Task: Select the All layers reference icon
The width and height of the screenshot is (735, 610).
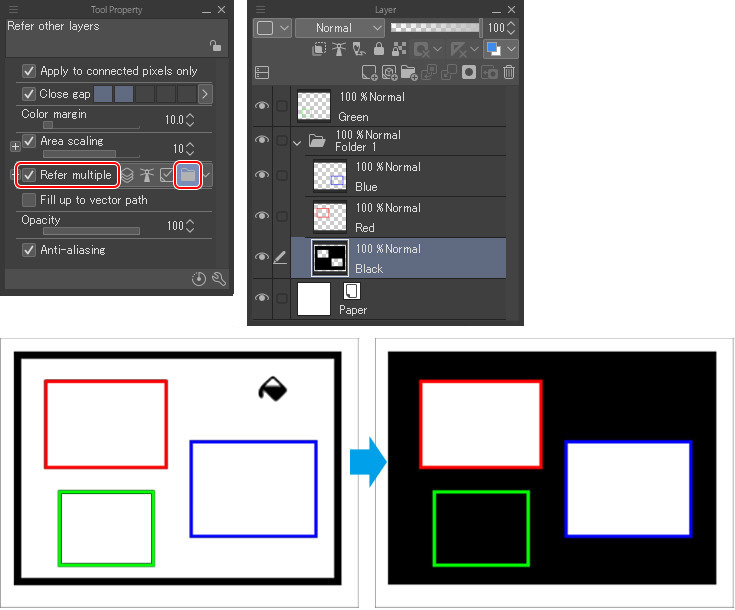Action: [128, 175]
